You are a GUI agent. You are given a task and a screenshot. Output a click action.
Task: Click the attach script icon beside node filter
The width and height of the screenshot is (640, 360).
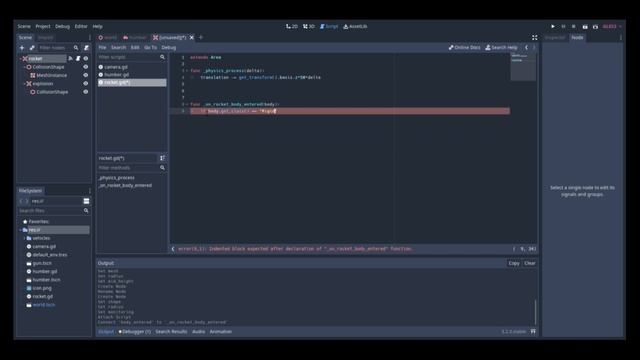[86, 48]
